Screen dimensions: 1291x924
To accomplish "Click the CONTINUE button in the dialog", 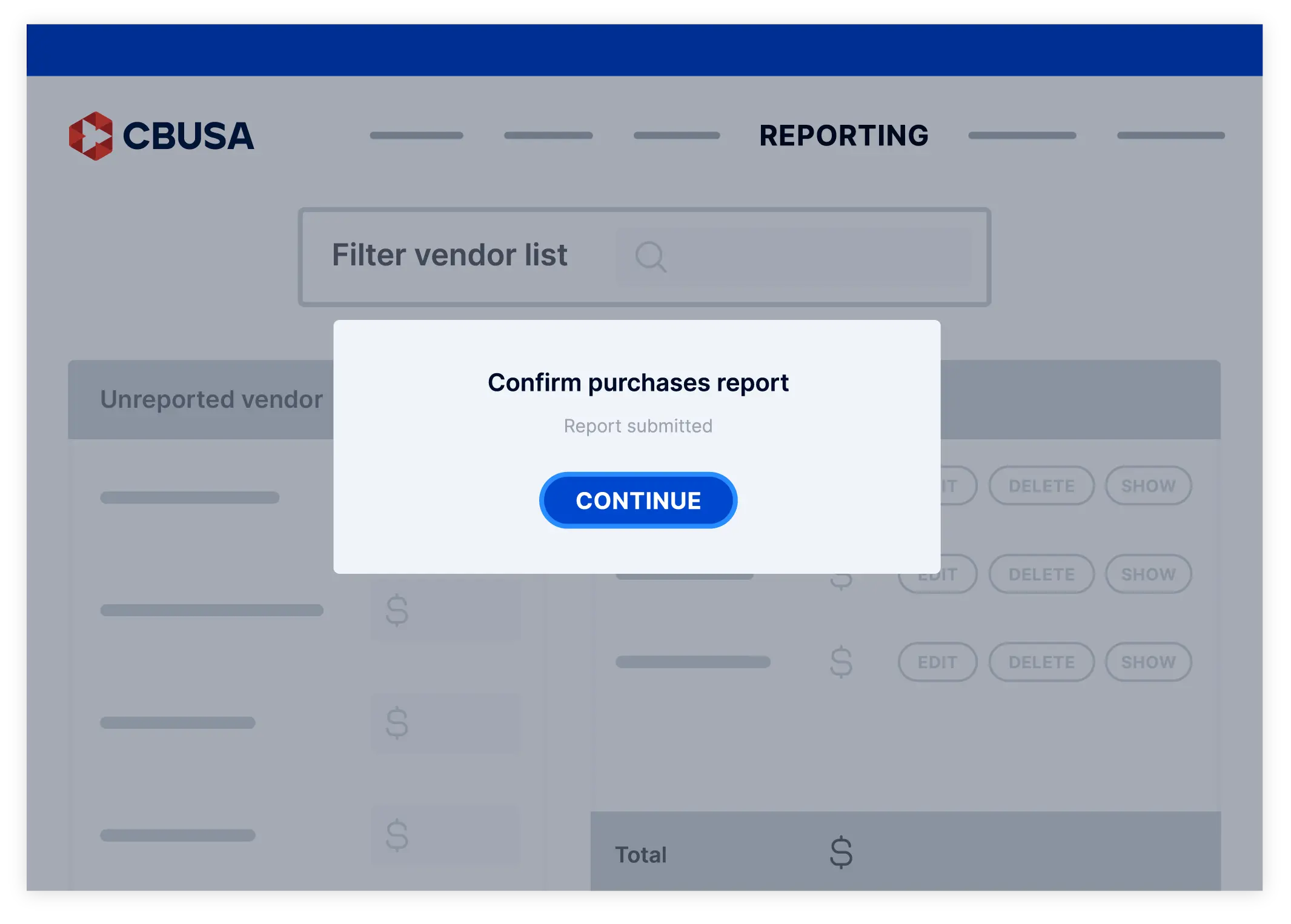I will click(638, 500).
